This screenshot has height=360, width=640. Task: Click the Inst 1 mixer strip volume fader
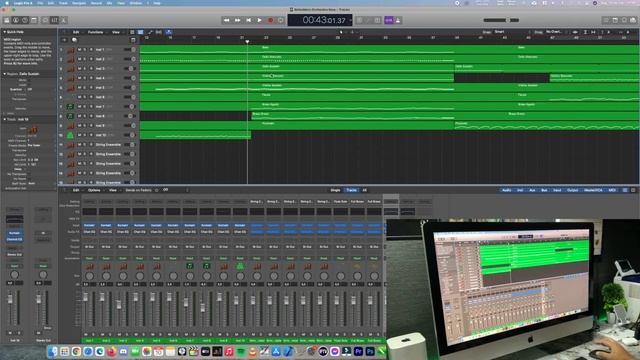click(x=85, y=297)
